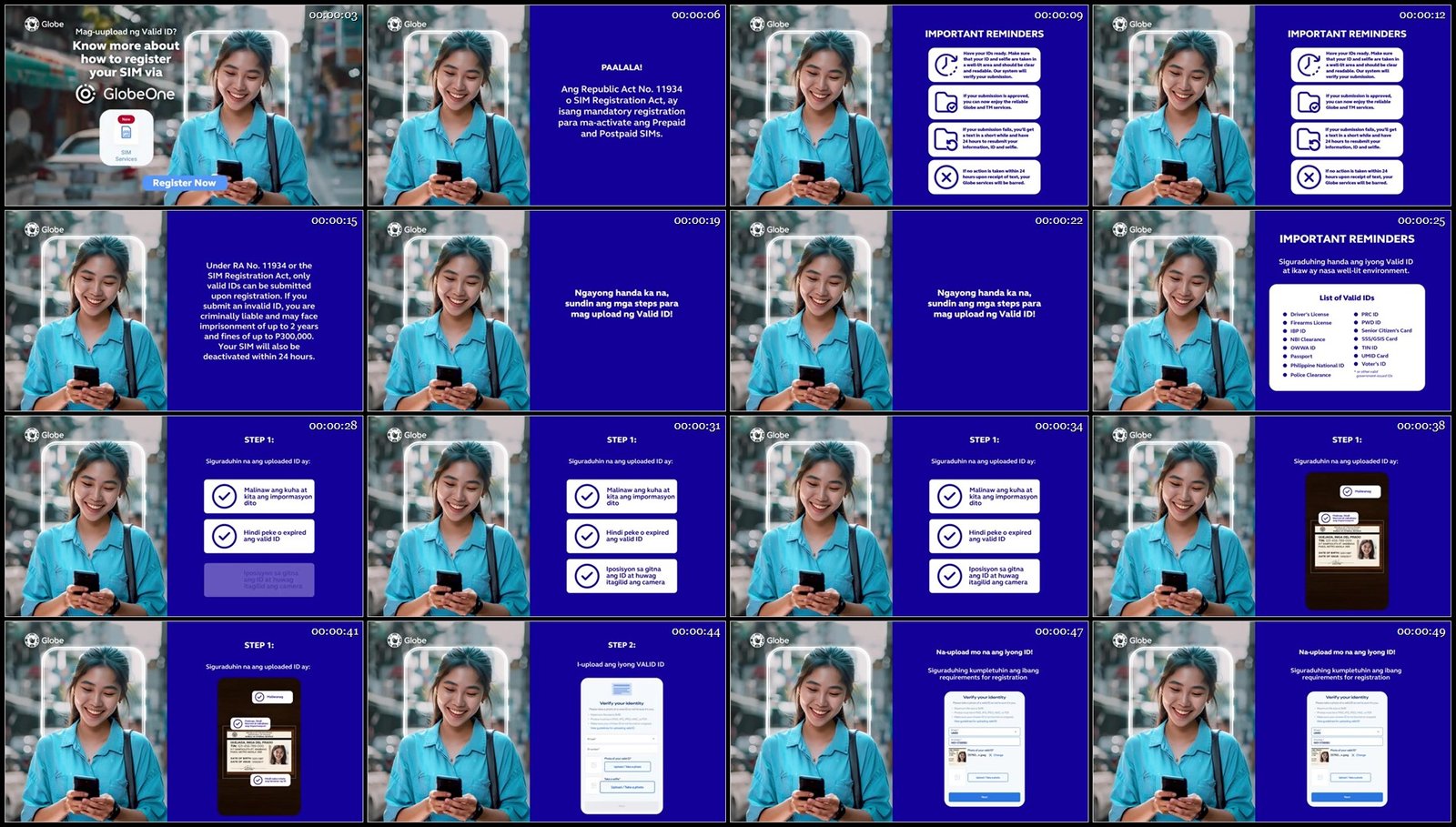The height and width of the screenshot is (827, 1456).
Task: Check 'Malinaw ang kuha' circle in 00:00:31 frame
Action: coord(587,496)
